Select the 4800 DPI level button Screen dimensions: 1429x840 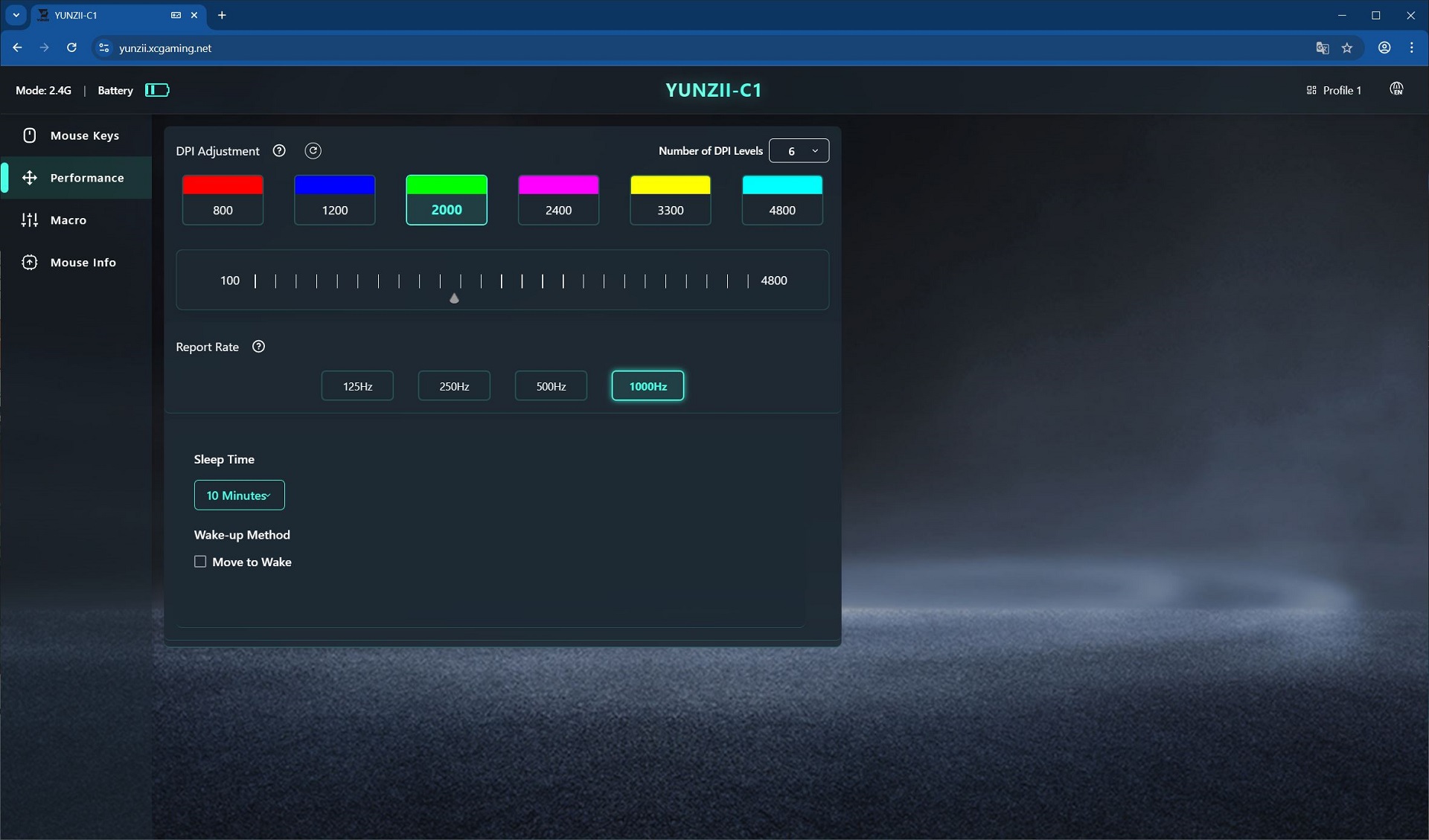[x=782, y=200]
